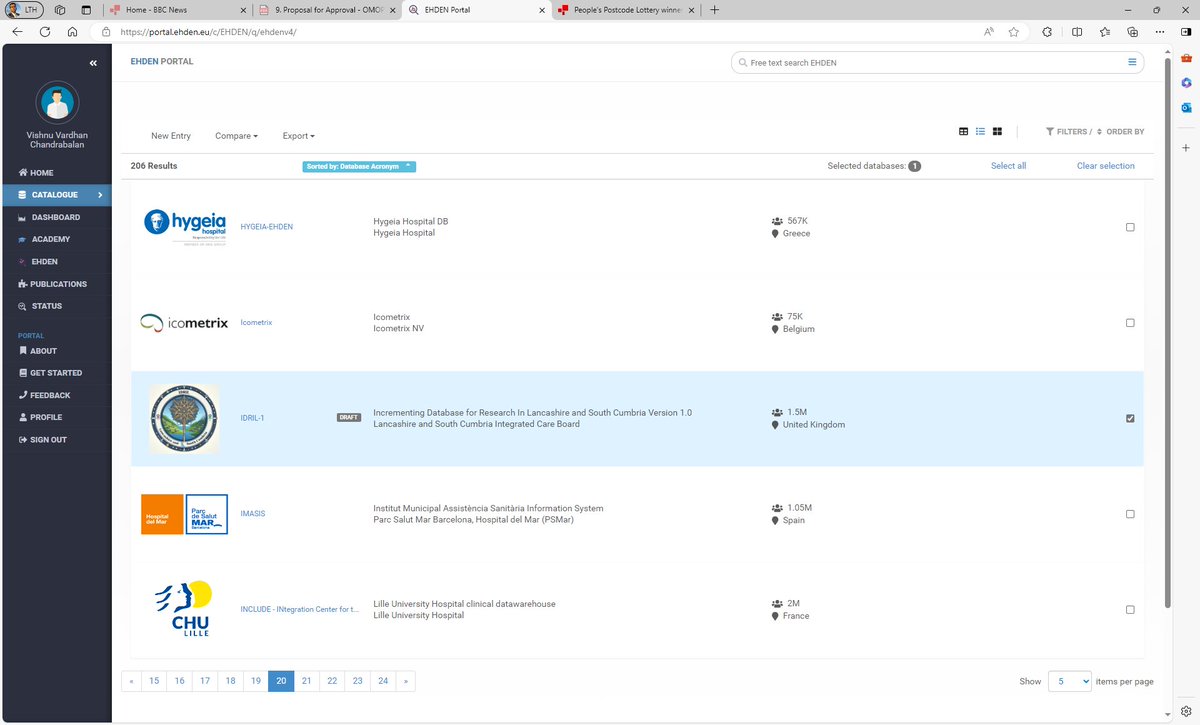Open the IDRIL-1 database link
The image size is (1200, 725).
(x=252, y=418)
